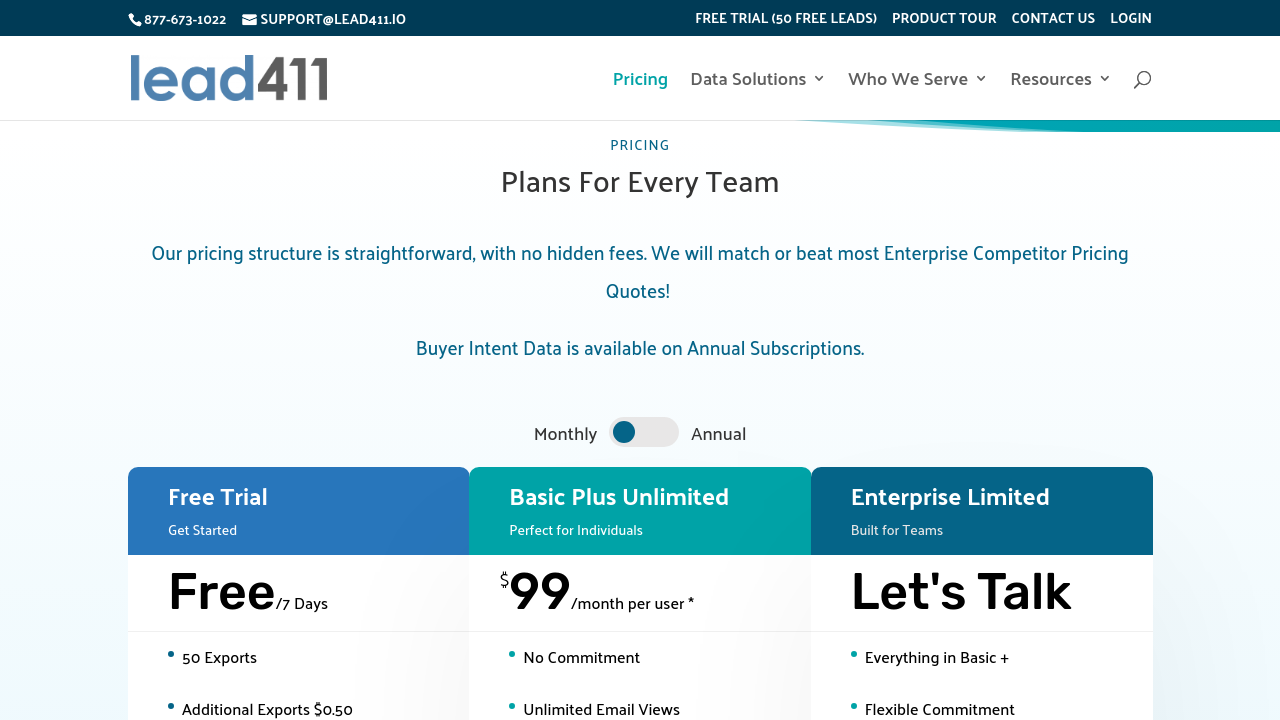Click the envelope email icon
The image size is (1280, 720).
pos(249,19)
